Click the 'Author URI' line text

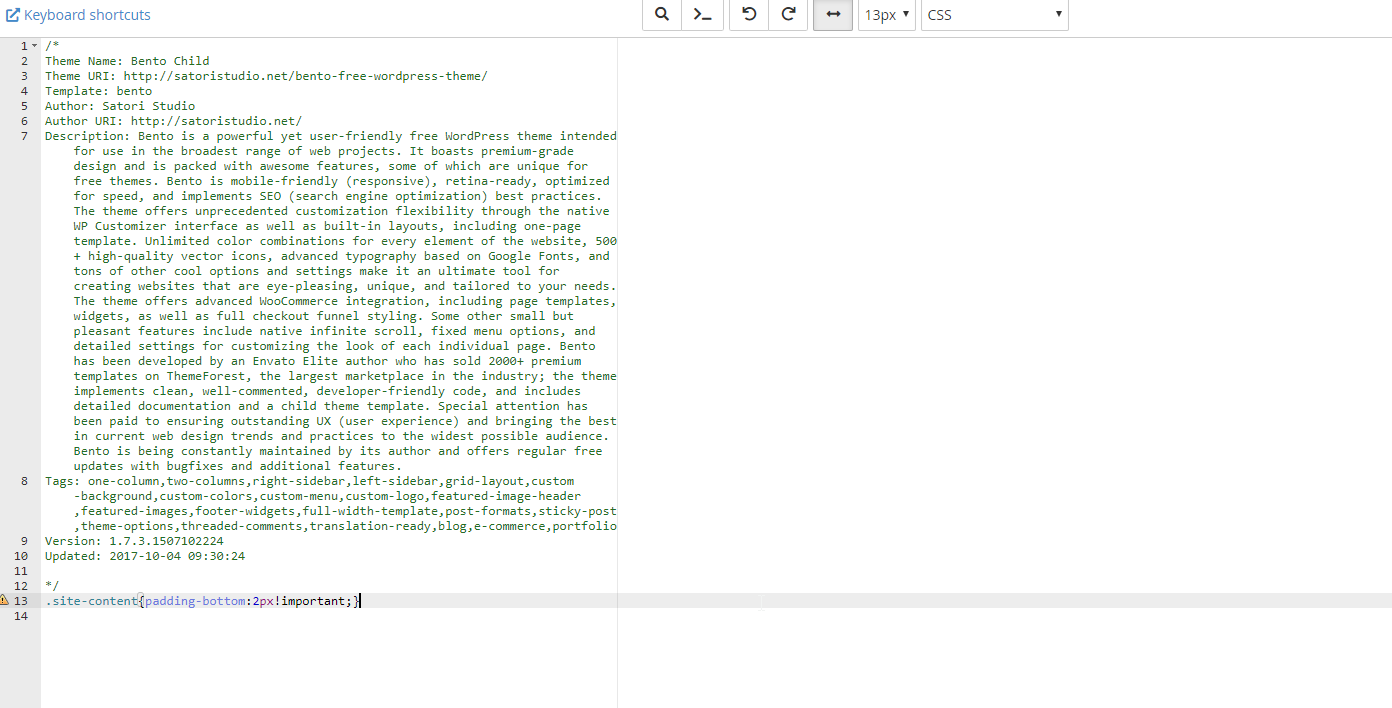click(173, 121)
